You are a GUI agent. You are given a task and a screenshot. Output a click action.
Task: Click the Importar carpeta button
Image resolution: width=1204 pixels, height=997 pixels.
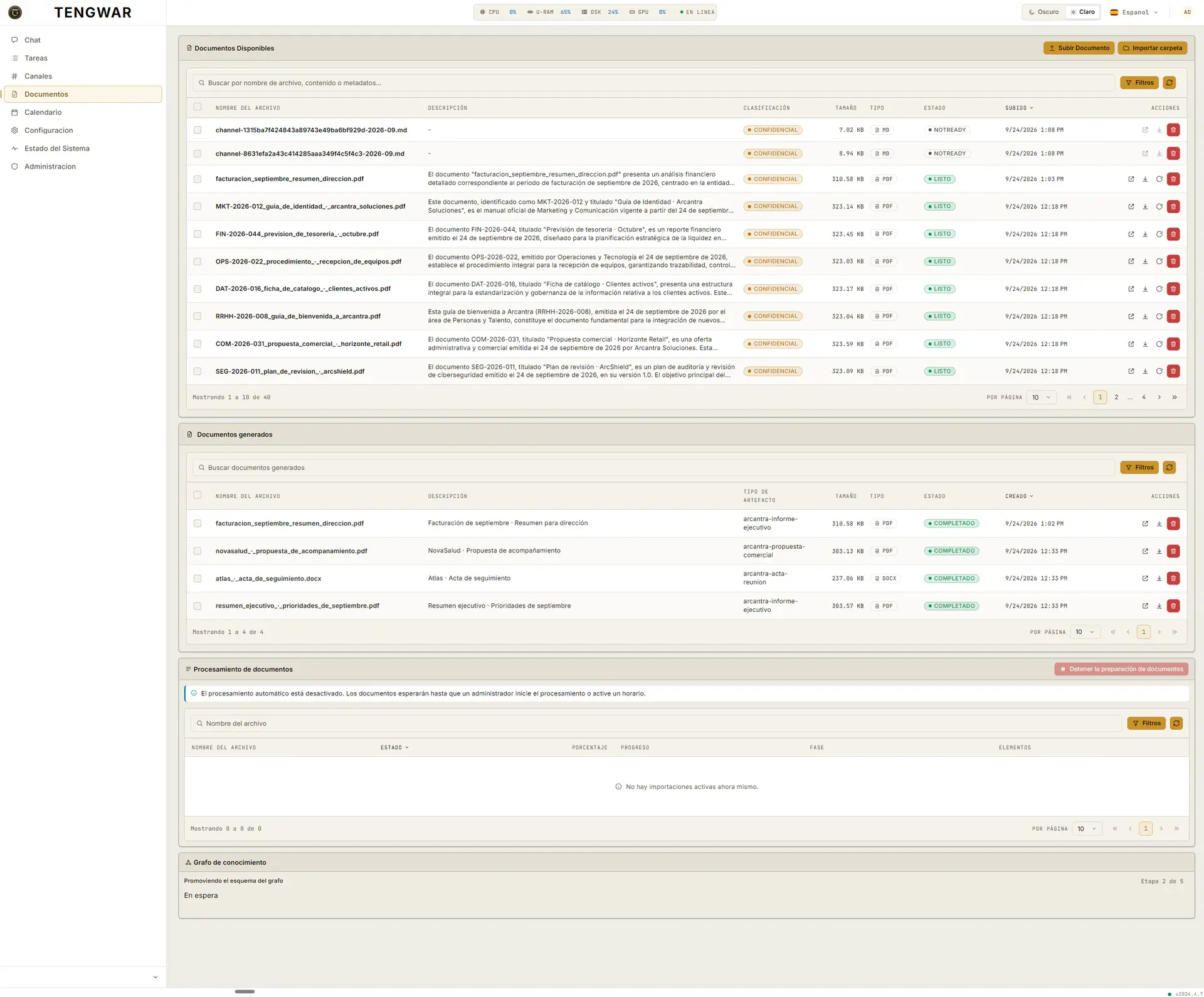1152,48
